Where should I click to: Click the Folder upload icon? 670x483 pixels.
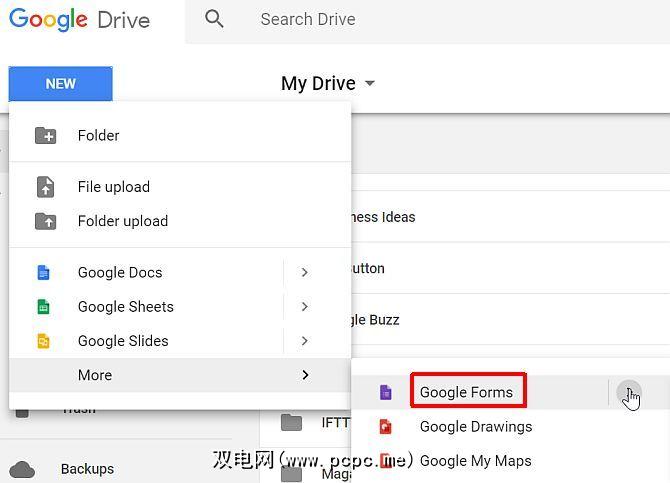pyautogui.click(x=45, y=221)
